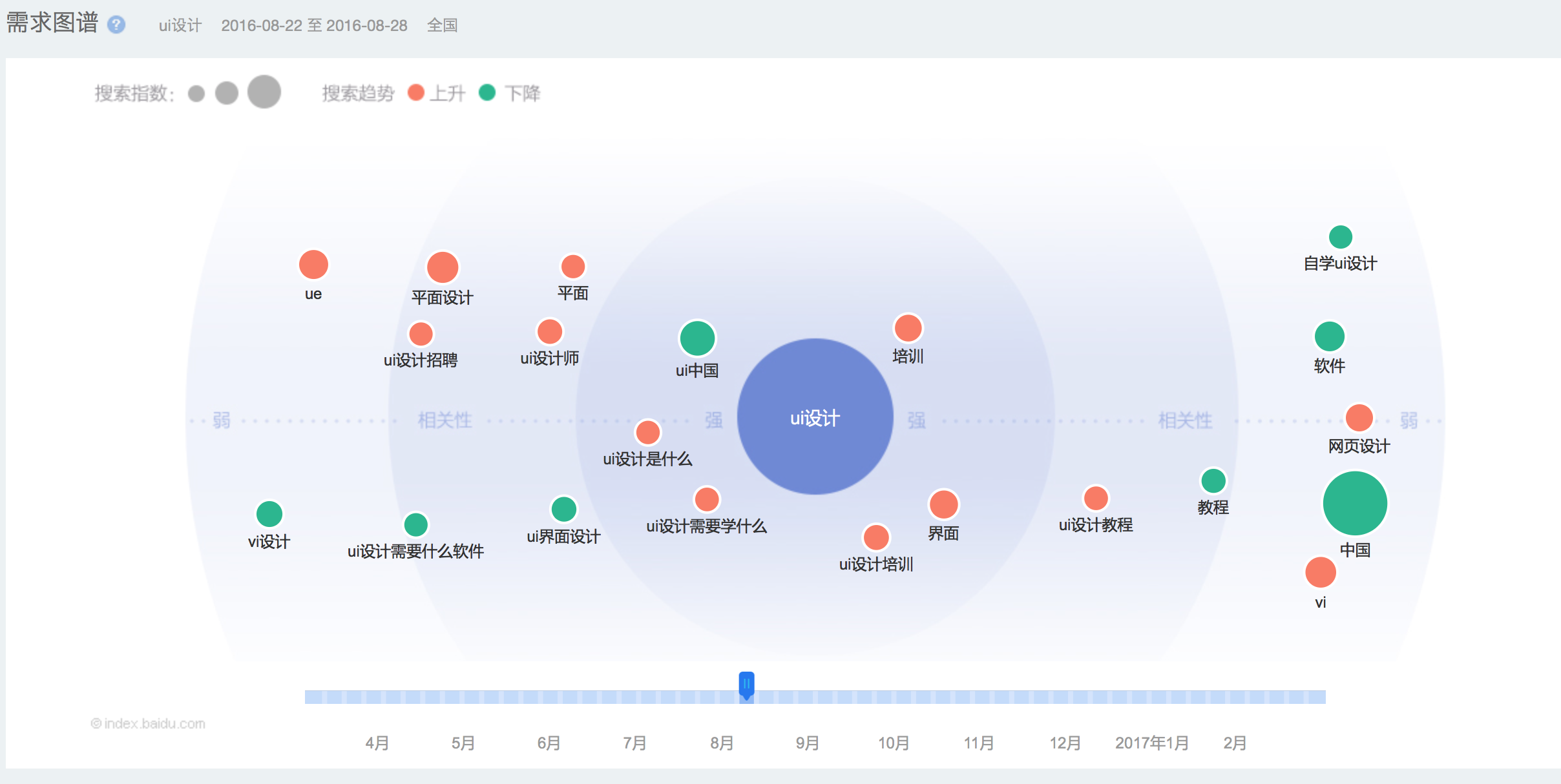The width and height of the screenshot is (1561, 784).
Task: Select the orange 培训 bubble
Action: [908, 328]
